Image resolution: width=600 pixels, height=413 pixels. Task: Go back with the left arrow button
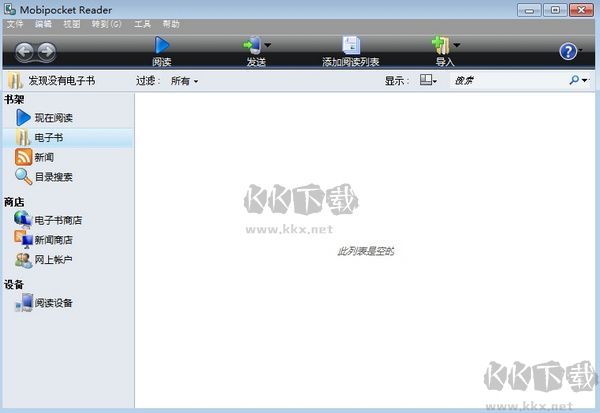click(25, 52)
